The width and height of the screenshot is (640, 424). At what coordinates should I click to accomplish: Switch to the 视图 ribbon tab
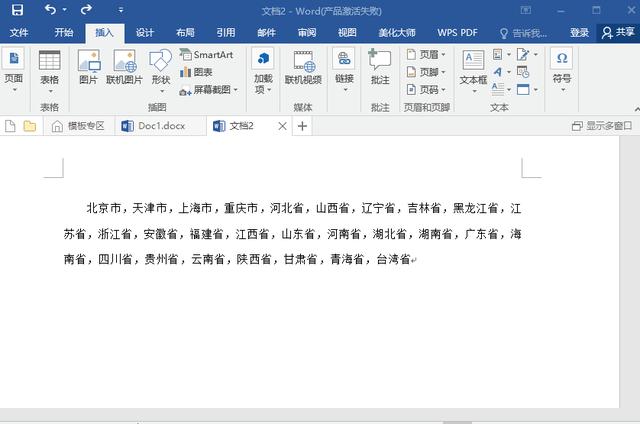click(x=347, y=33)
